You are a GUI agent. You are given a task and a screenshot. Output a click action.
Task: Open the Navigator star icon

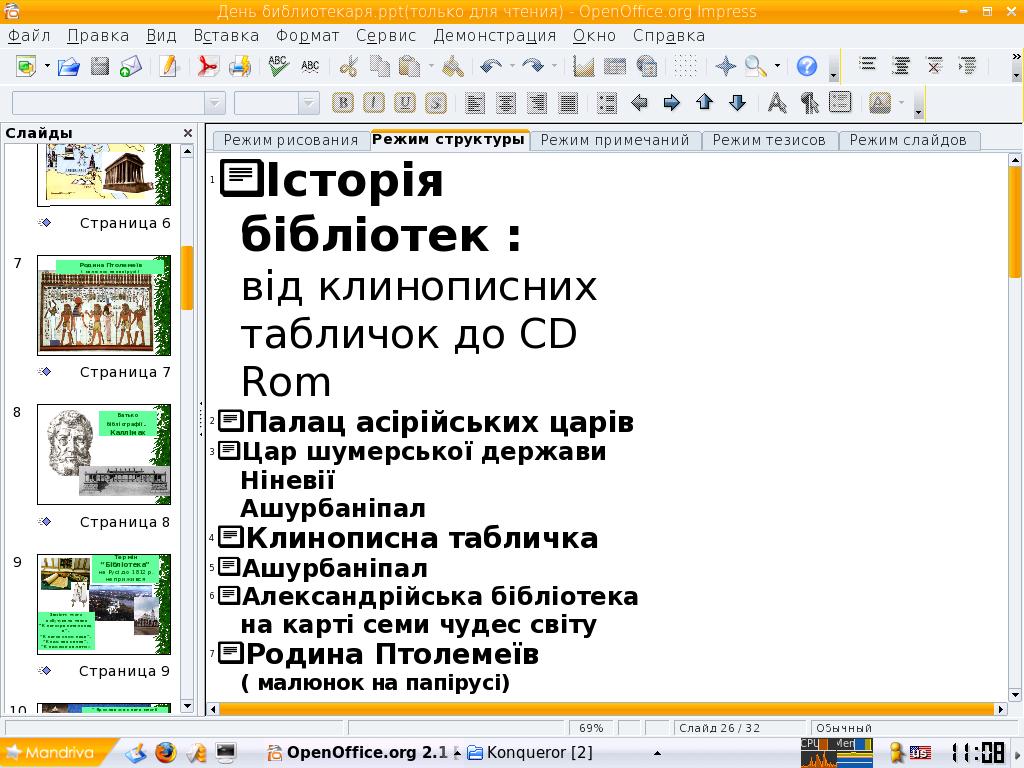[726, 66]
